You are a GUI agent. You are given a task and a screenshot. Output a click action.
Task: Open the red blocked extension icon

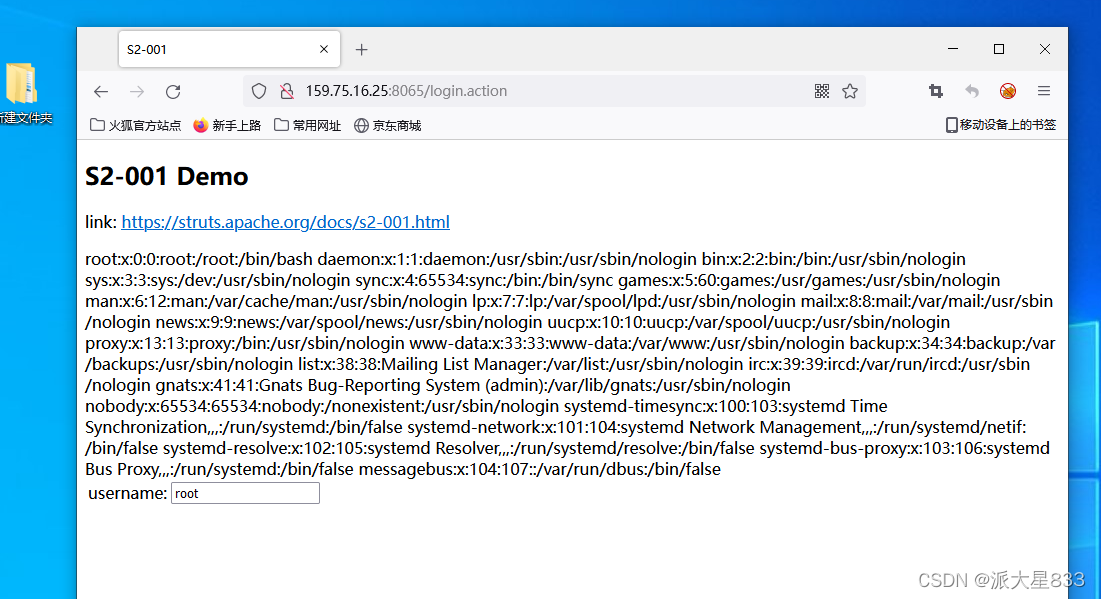click(1008, 91)
